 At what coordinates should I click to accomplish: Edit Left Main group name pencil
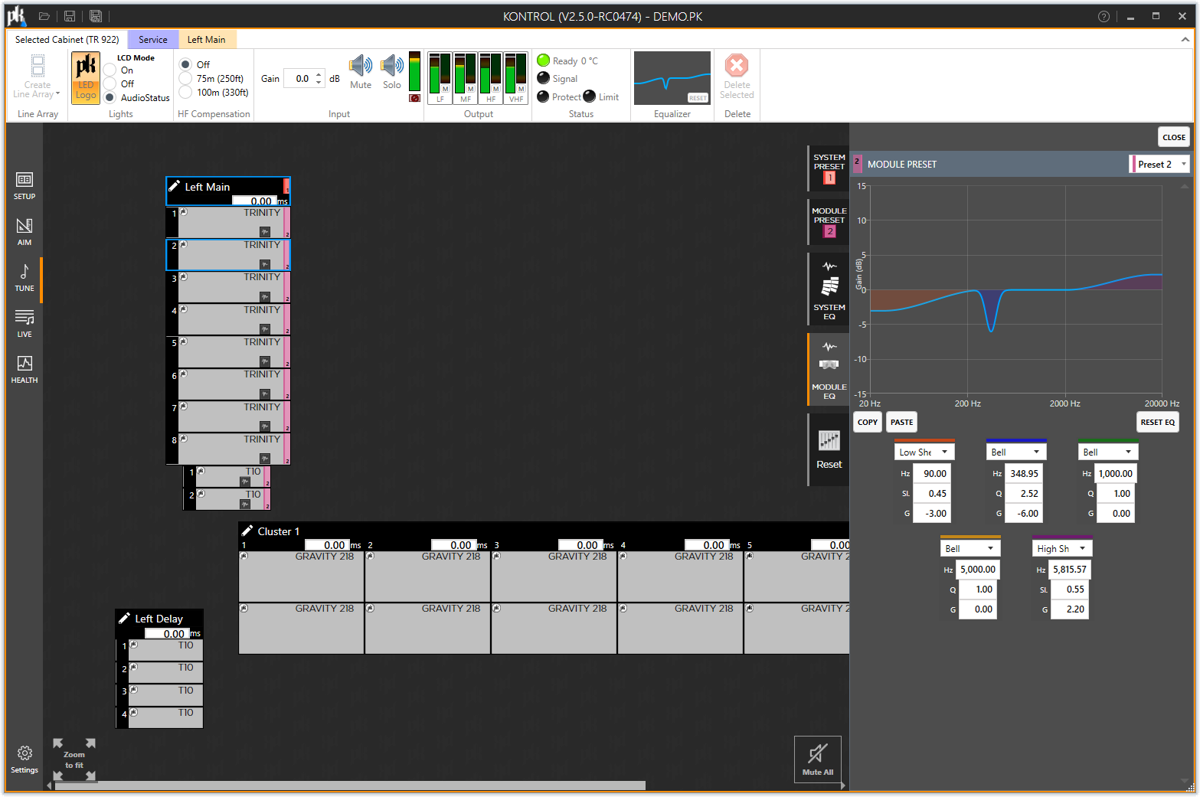pos(174,186)
